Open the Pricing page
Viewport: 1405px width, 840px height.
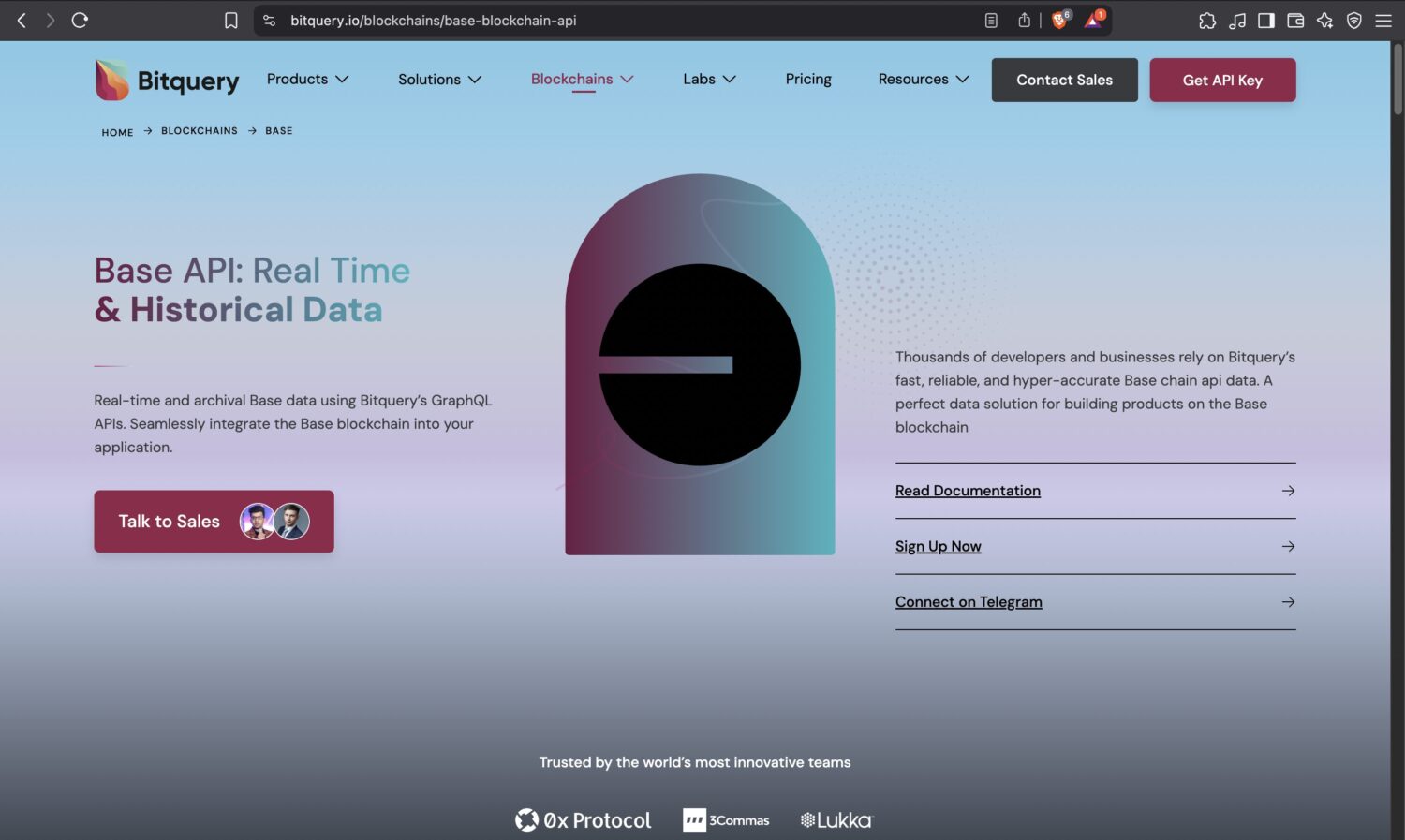(x=808, y=80)
